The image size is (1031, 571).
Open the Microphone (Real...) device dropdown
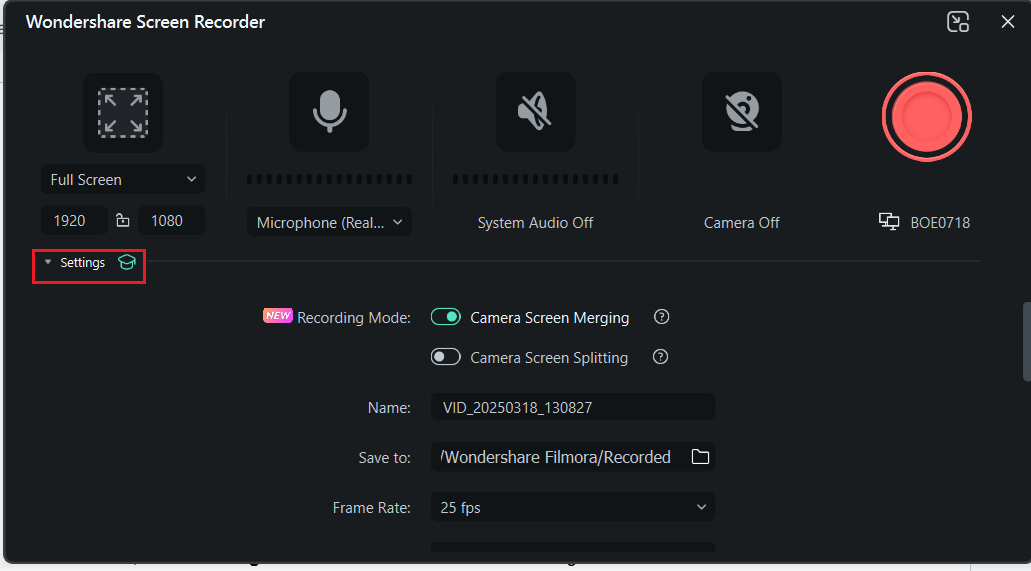(329, 222)
